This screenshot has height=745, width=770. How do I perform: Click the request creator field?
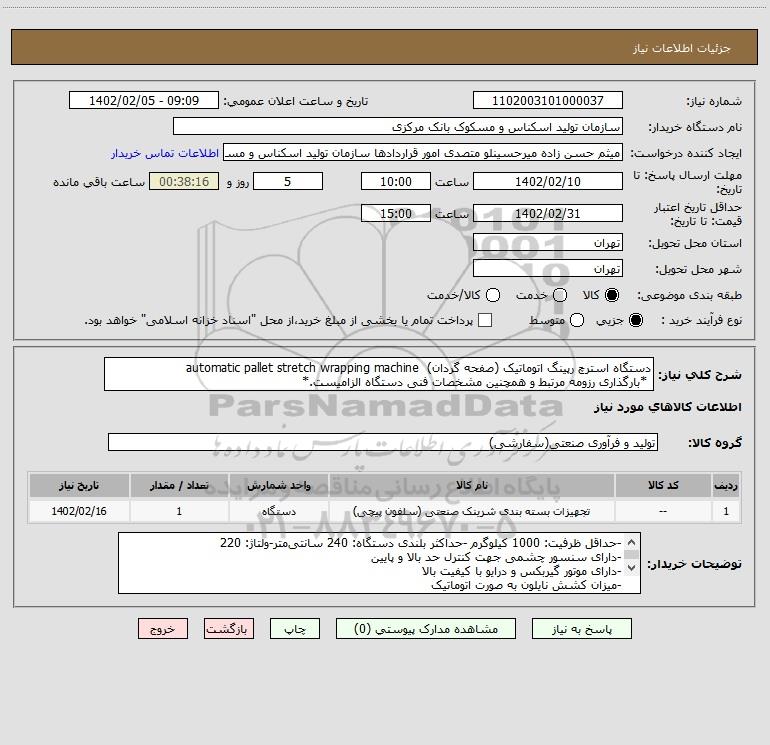coord(423,153)
